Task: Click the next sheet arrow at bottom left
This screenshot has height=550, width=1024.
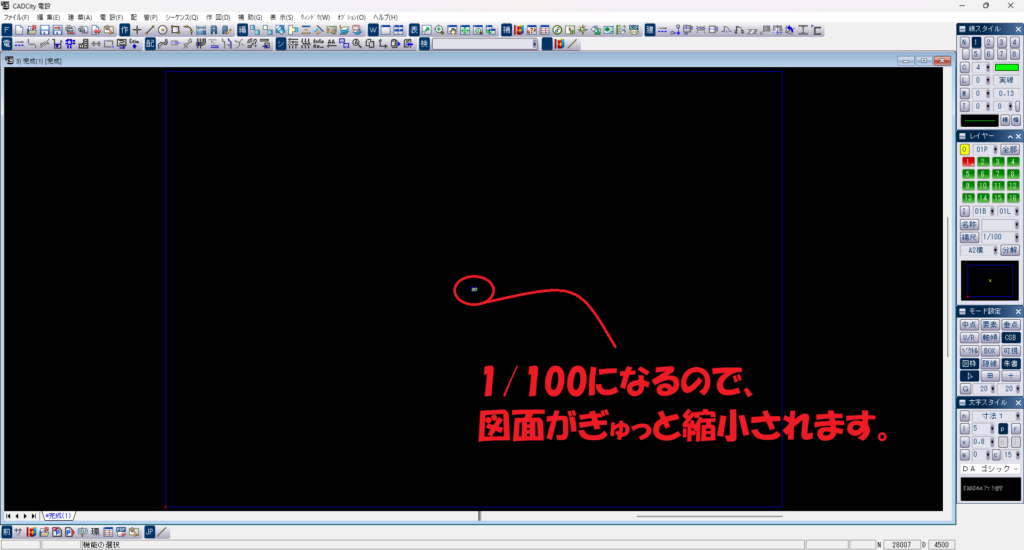Action: click(x=25, y=516)
